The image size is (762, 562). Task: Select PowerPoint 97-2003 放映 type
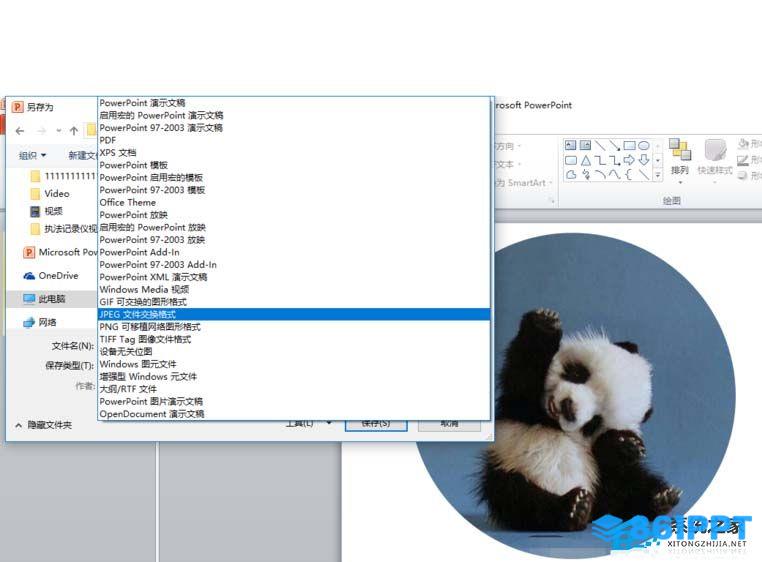294,240
